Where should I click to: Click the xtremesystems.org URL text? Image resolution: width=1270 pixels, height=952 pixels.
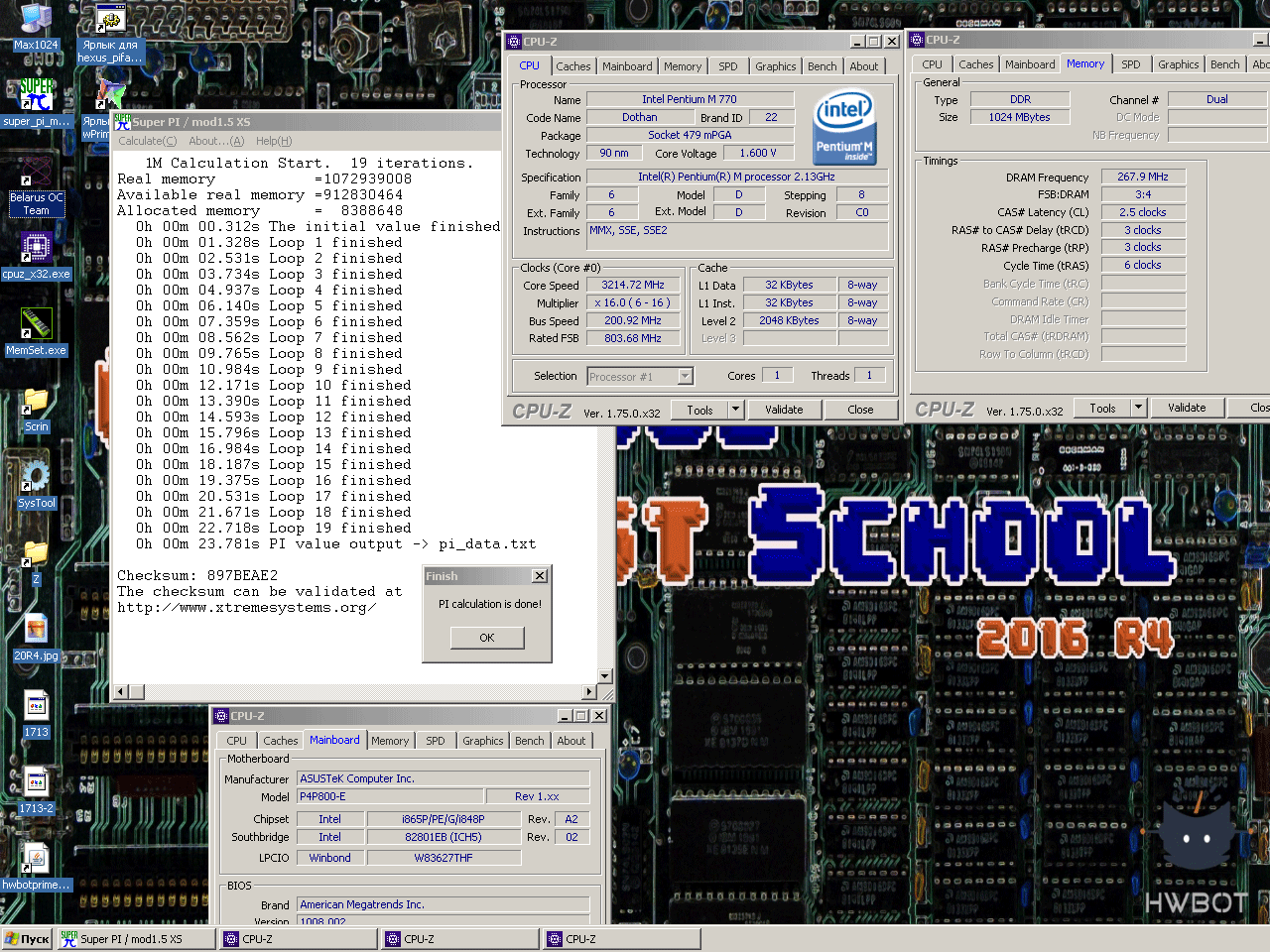(x=247, y=607)
